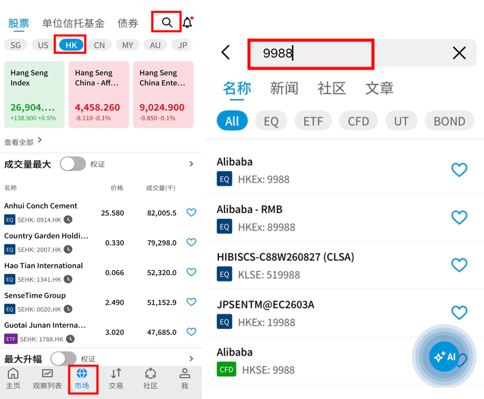This screenshot has height=399, width=484.
Task: Select the JP market chip
Action: point(182,45)
